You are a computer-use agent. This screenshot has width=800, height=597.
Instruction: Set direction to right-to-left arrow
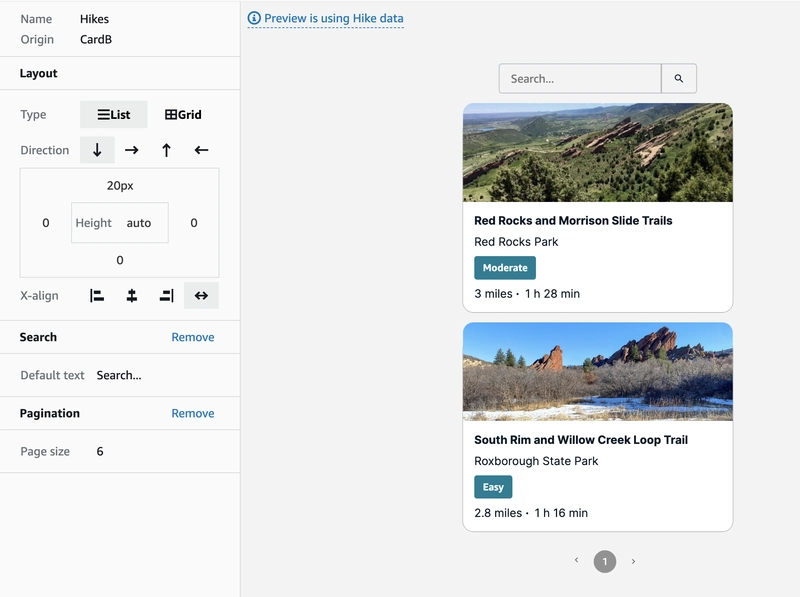[x=201, y=150]
